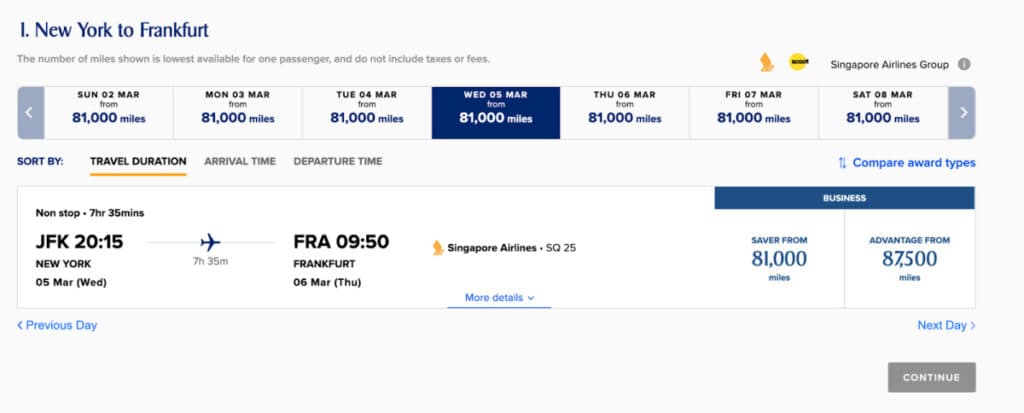The height and width of the screenshot is (413, 1024).
Task: Click the Singapore Airlines logo next to SQ 25
Action: pos(438,247)
